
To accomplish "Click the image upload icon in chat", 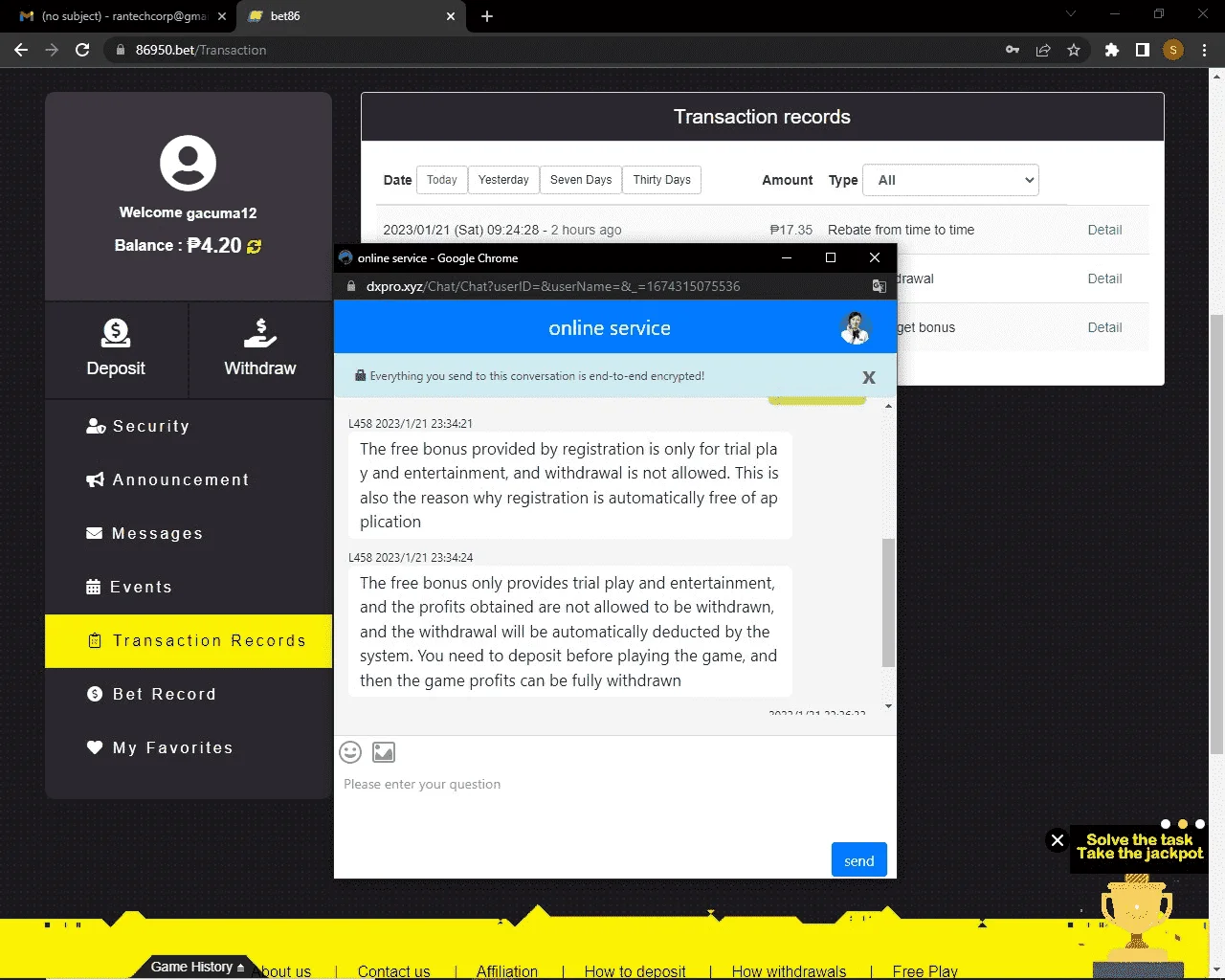I will pyautogui.click(x=384, y=752).
